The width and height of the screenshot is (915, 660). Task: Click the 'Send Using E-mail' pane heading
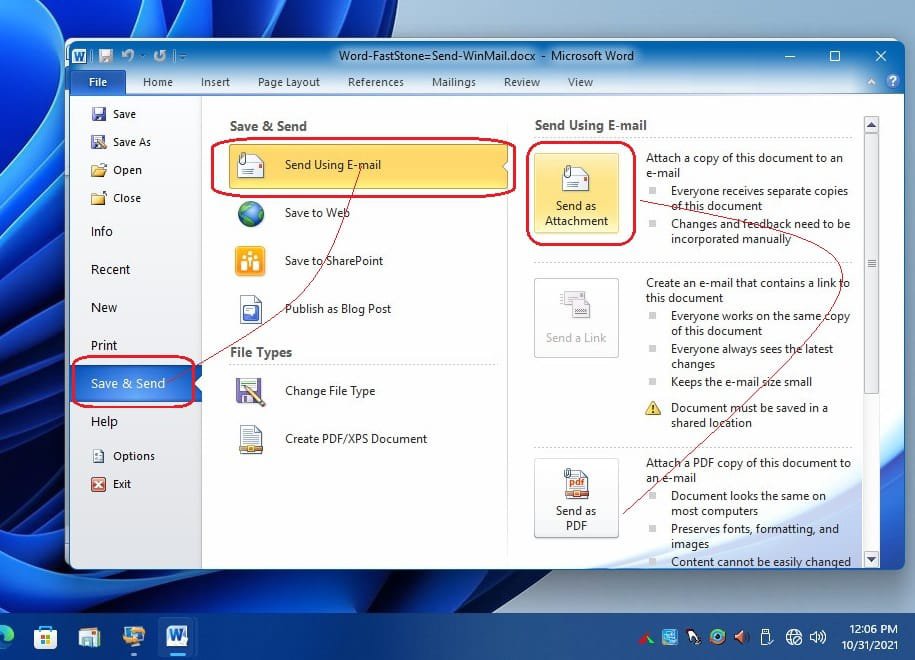coord(591,125)
